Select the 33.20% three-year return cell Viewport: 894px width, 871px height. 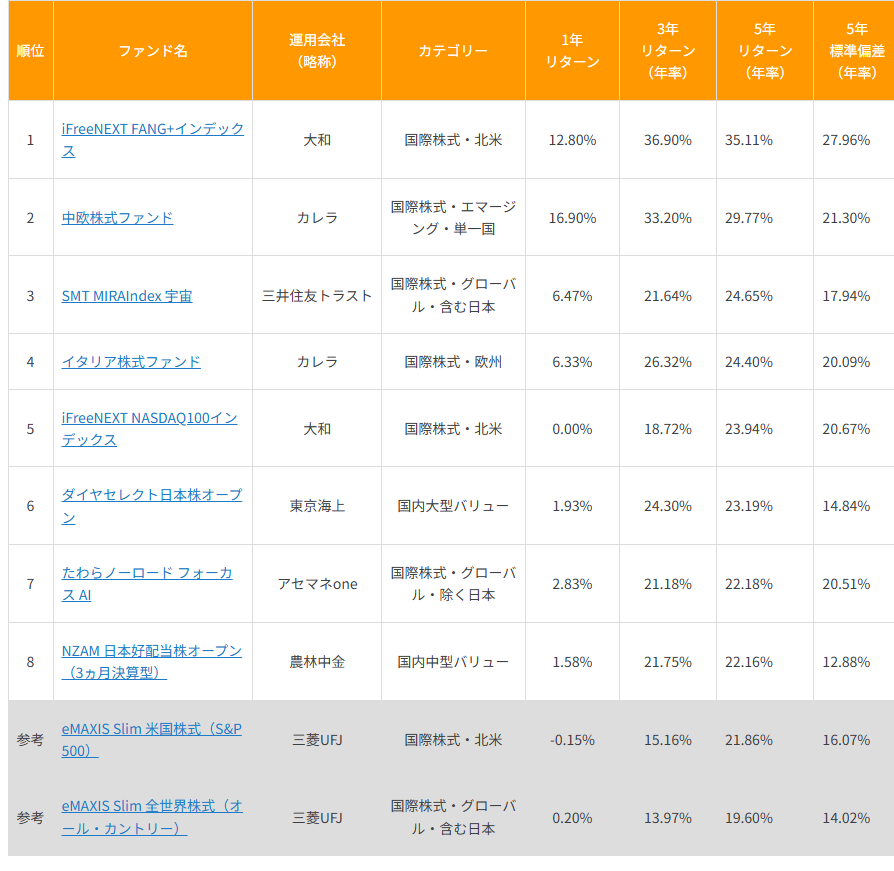[x=668, y=218]
